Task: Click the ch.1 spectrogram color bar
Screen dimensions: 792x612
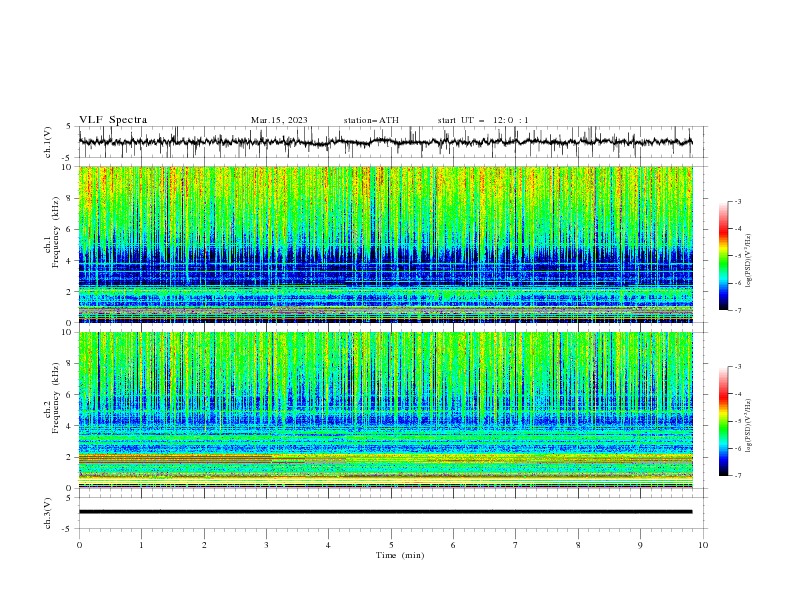Action: pyautogui.click(x=723, y=255)
